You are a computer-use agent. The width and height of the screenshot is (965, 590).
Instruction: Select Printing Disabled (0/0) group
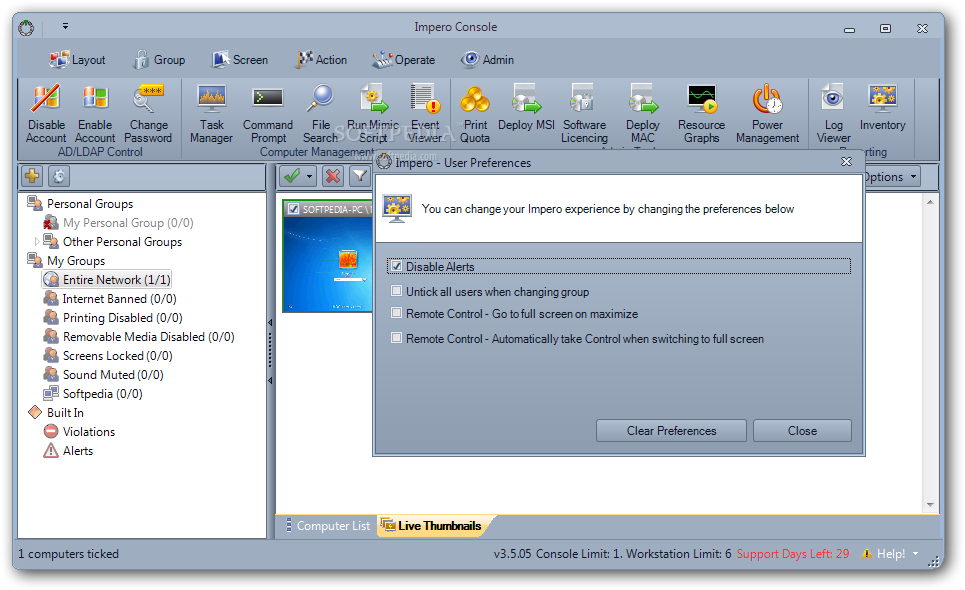pos(113,317)
